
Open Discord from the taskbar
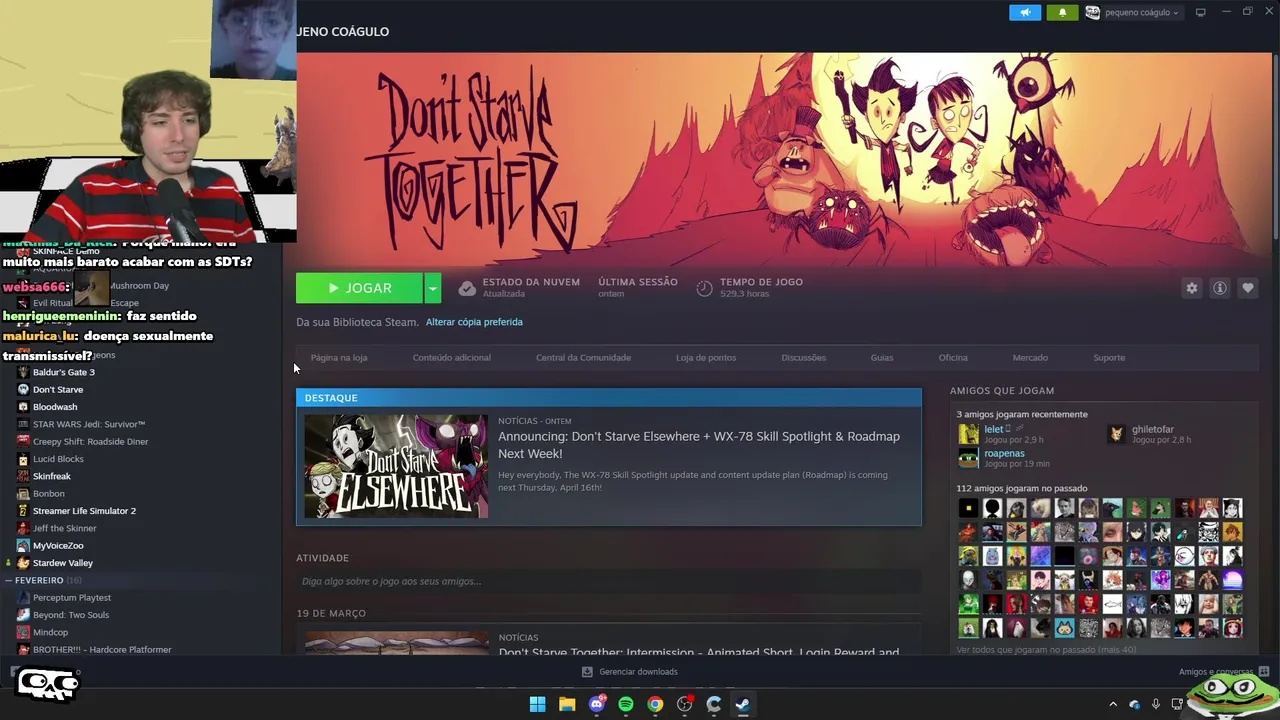597,704
